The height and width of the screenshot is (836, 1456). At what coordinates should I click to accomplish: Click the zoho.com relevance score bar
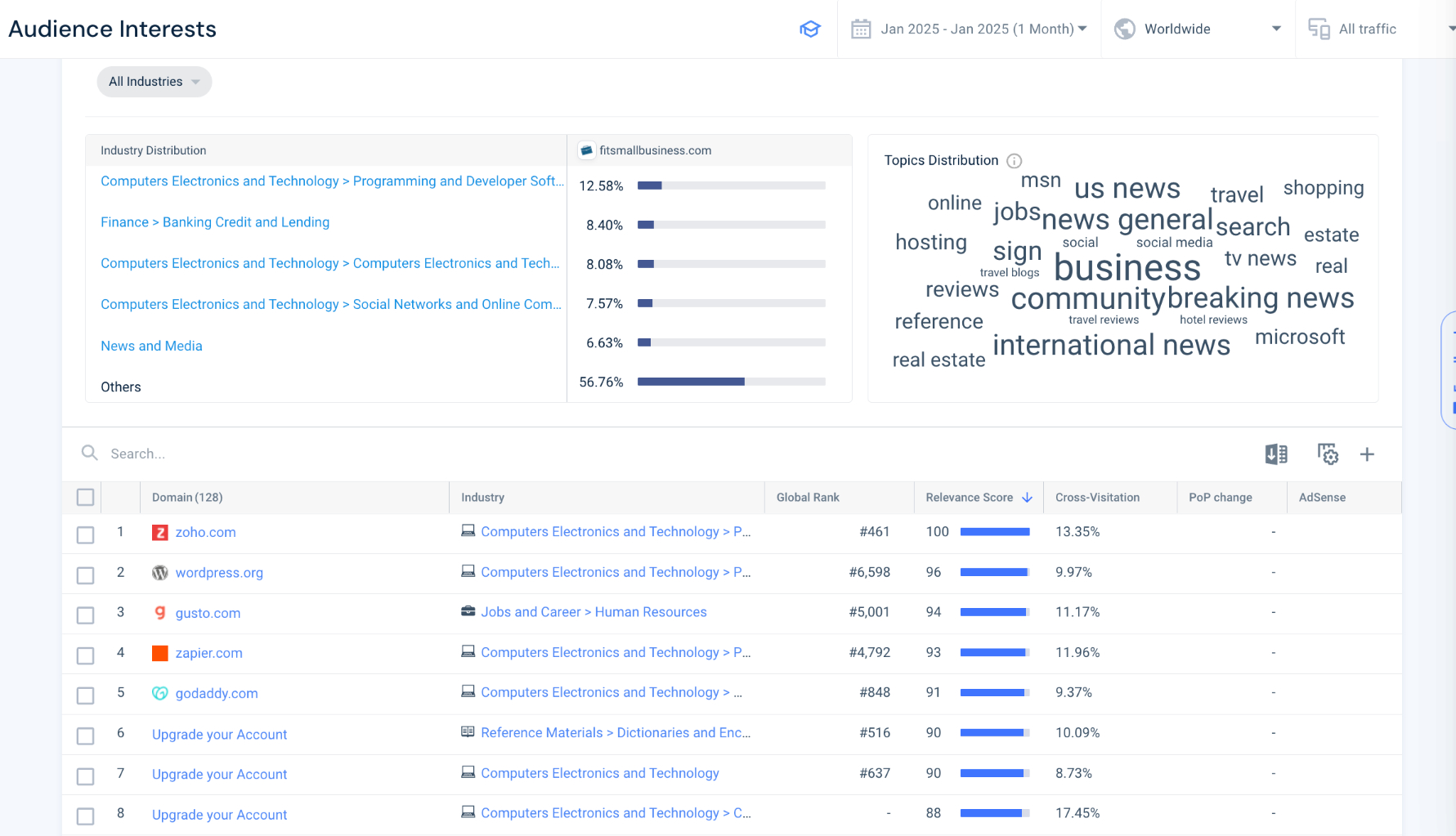[994, 532]
